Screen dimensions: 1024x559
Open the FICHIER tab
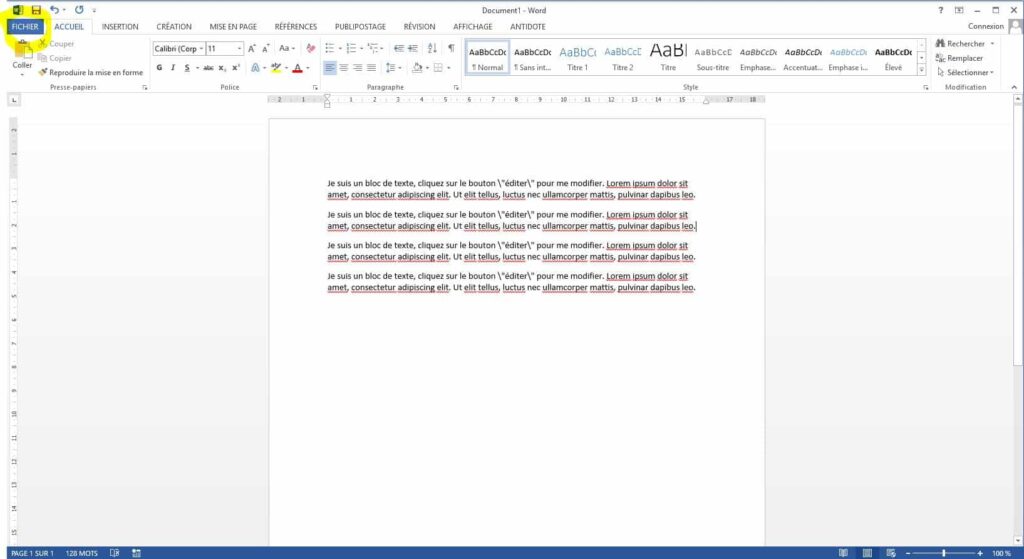point(25,27)
